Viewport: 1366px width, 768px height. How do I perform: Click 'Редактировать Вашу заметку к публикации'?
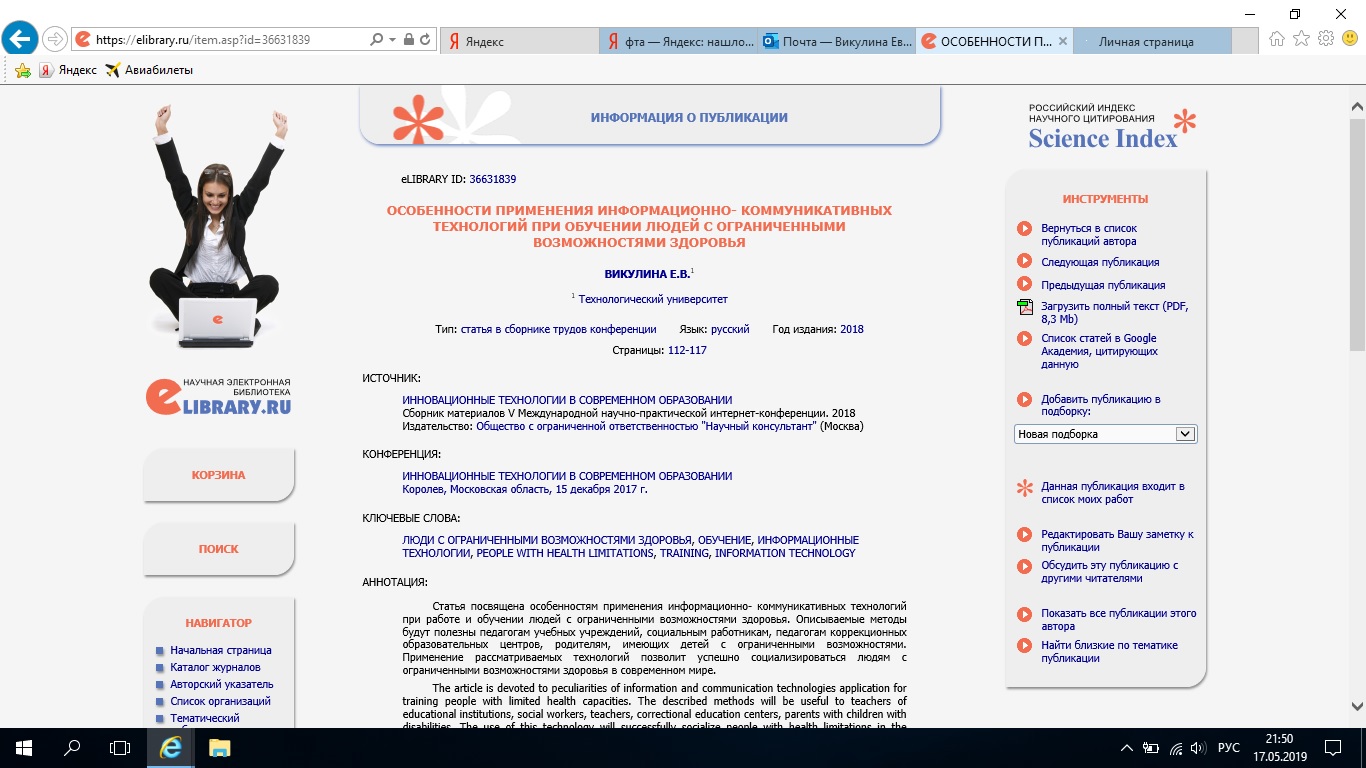pos(1117,541)
